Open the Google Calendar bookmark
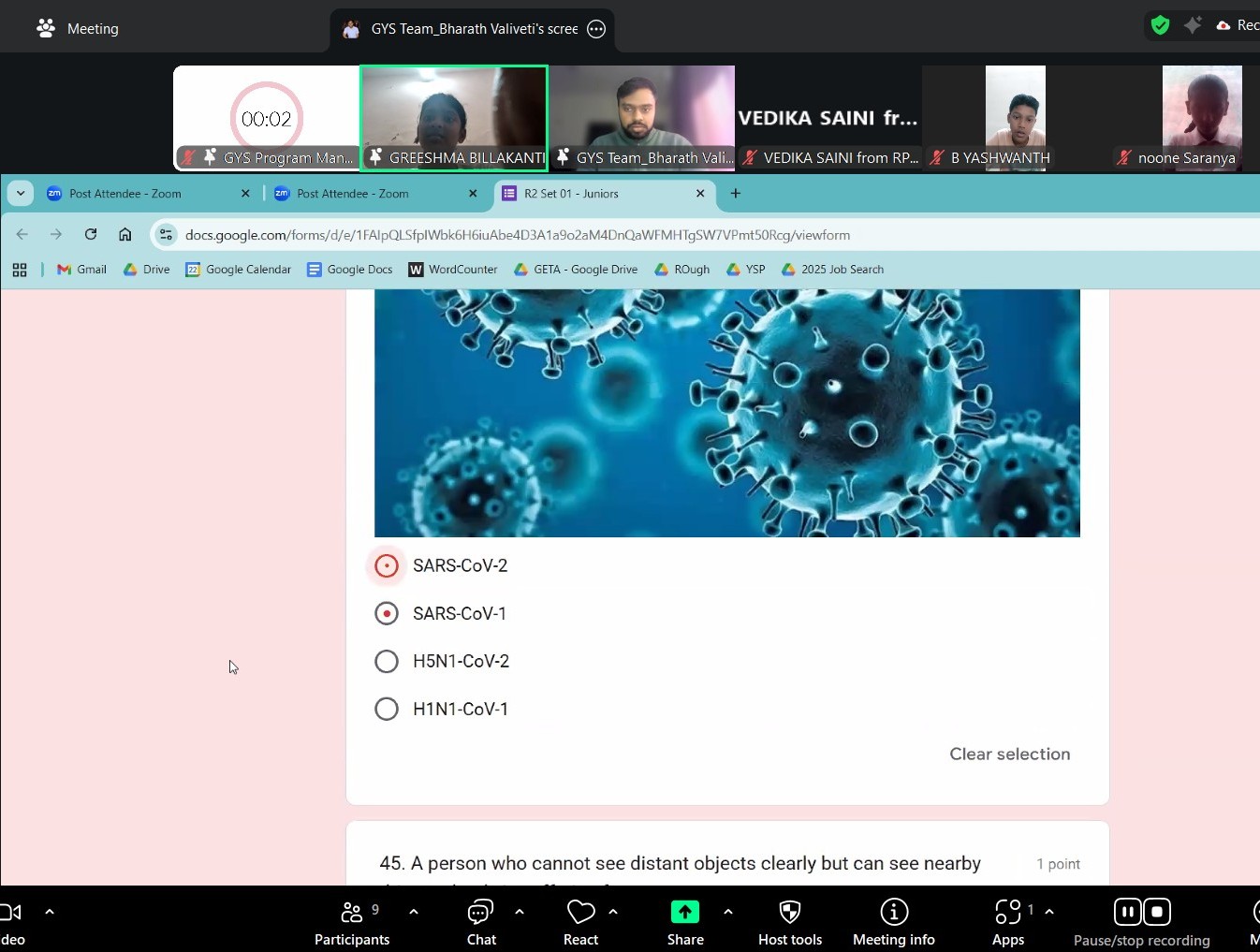Image resolution: width=1260 pixels, height=952 pixels. tap(239, 270)
